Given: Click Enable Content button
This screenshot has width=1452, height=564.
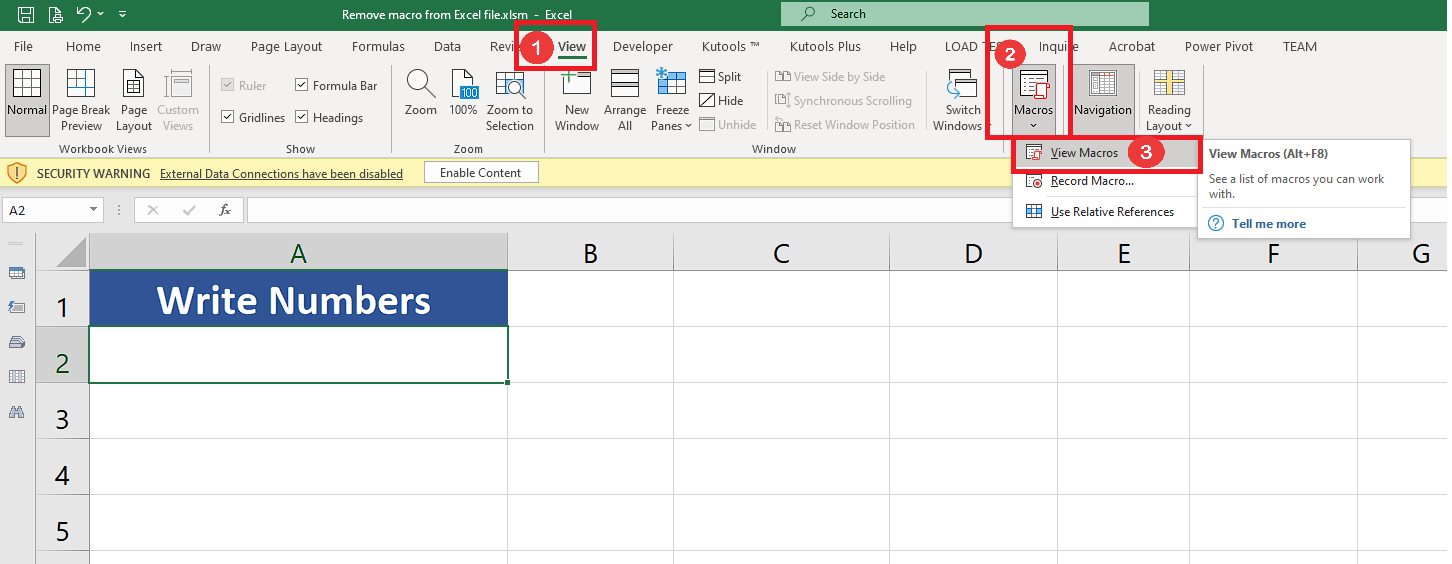Looking at the screenshot, I should point(481,173).
